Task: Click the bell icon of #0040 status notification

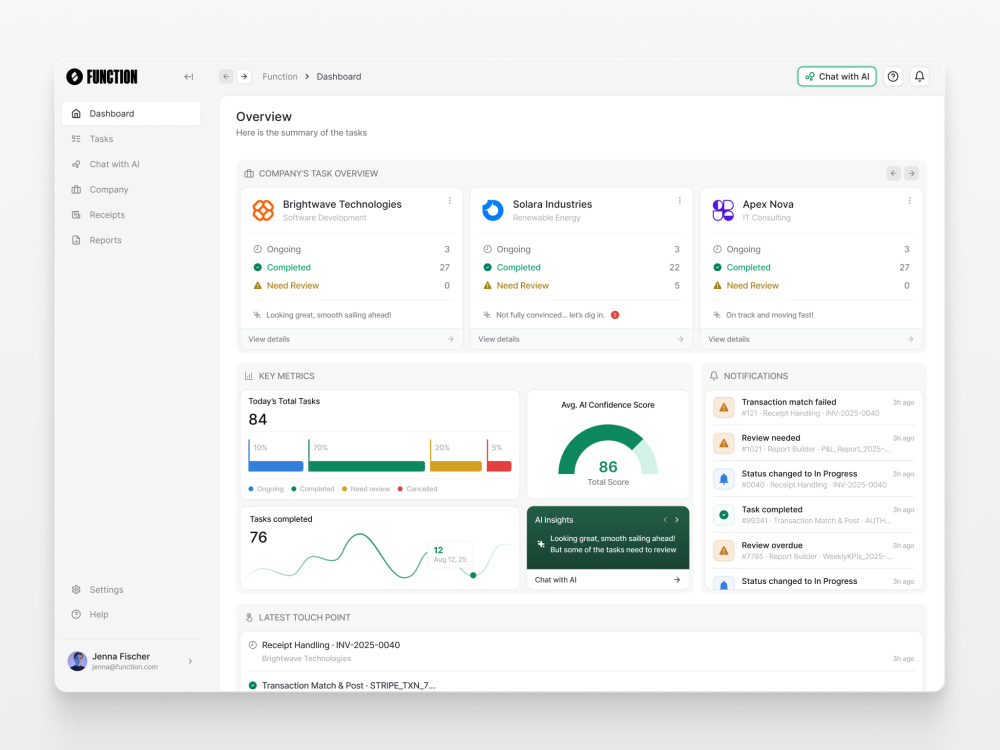Action: (x=723, y=479)
